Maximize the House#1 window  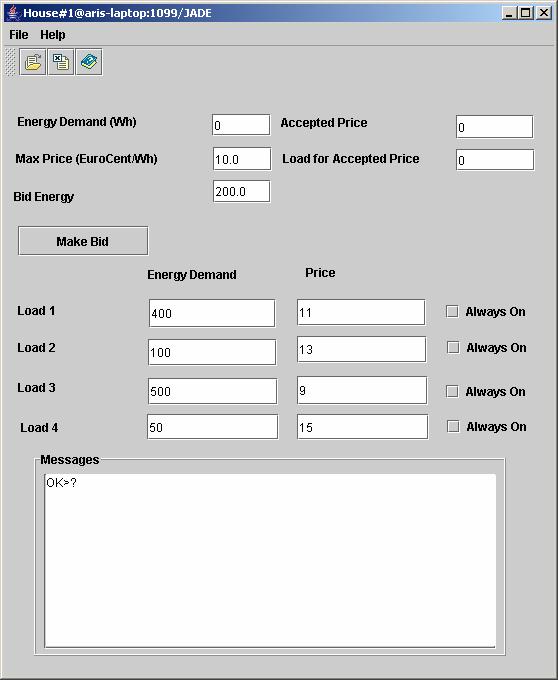point(525,13)
